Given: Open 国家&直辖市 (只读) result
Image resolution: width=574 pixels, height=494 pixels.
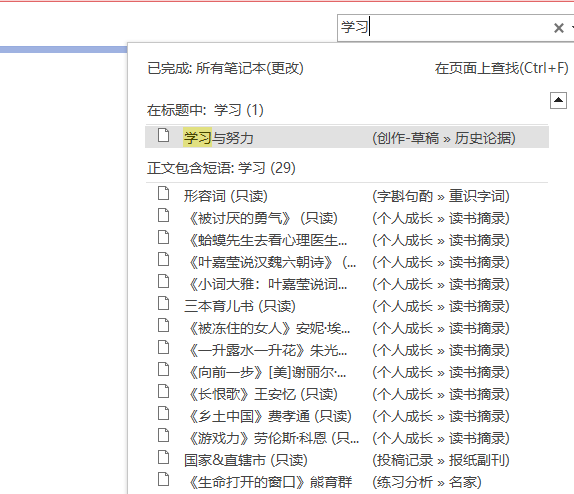Looking at the screenshot, I should click(347, 460).
